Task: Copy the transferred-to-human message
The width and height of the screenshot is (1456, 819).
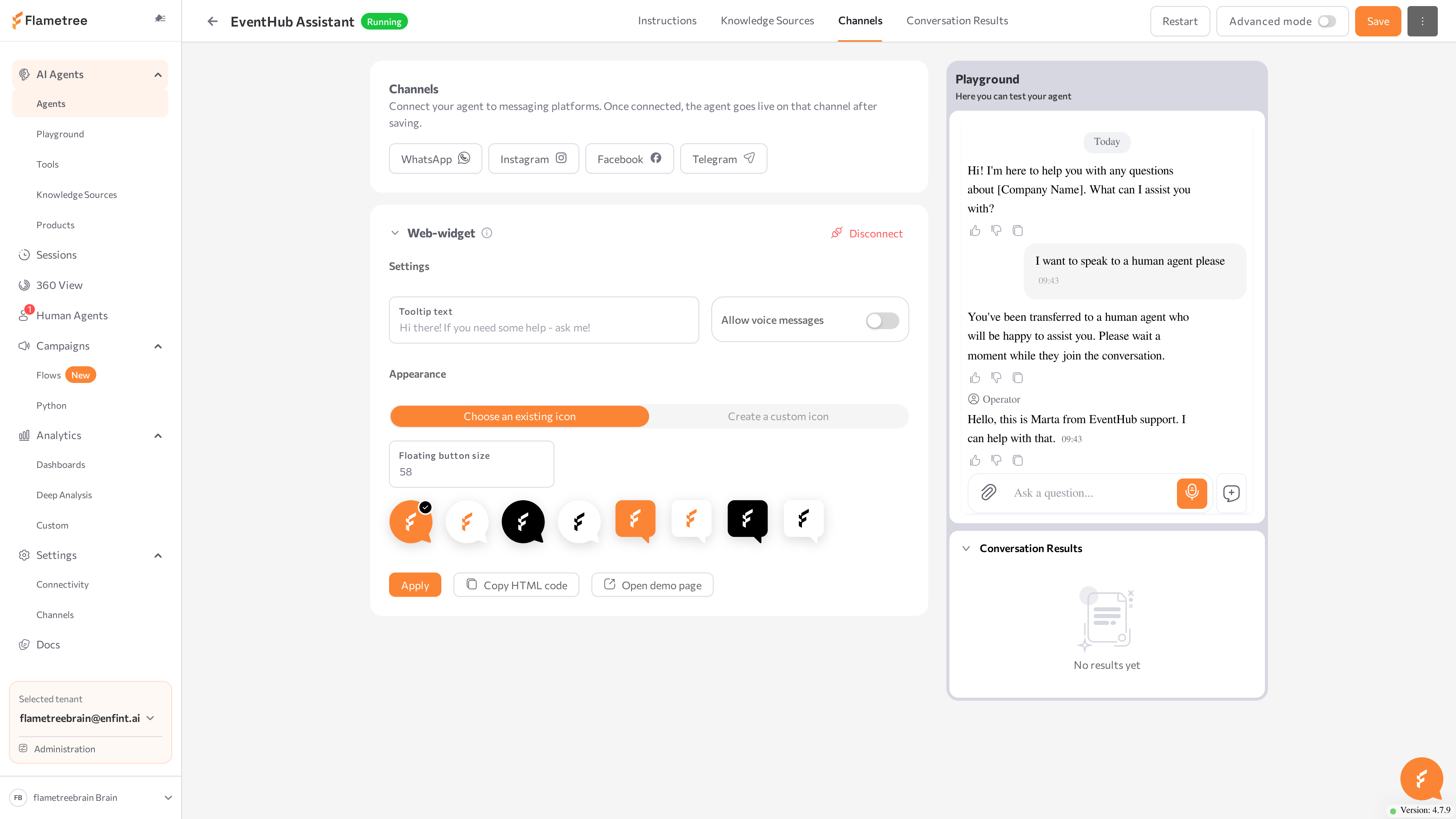Action: click(1017, 378)
